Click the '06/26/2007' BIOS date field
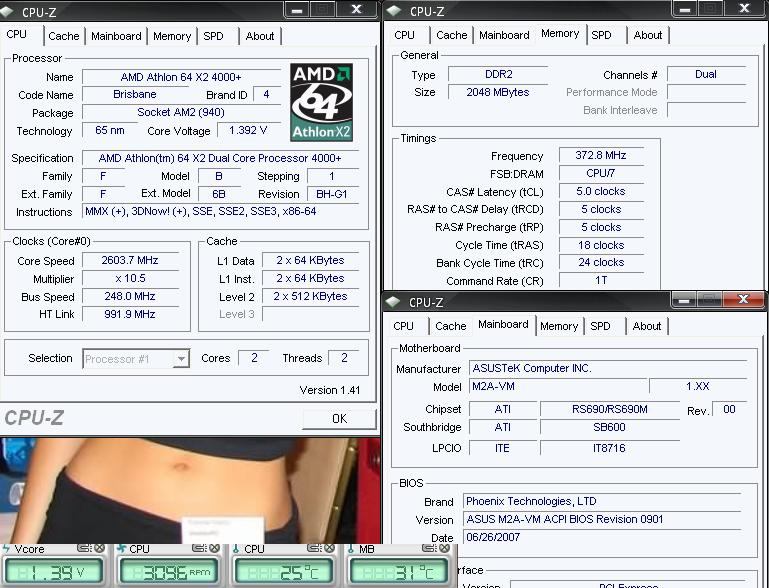The image size is (769, 588). [602, 537]
